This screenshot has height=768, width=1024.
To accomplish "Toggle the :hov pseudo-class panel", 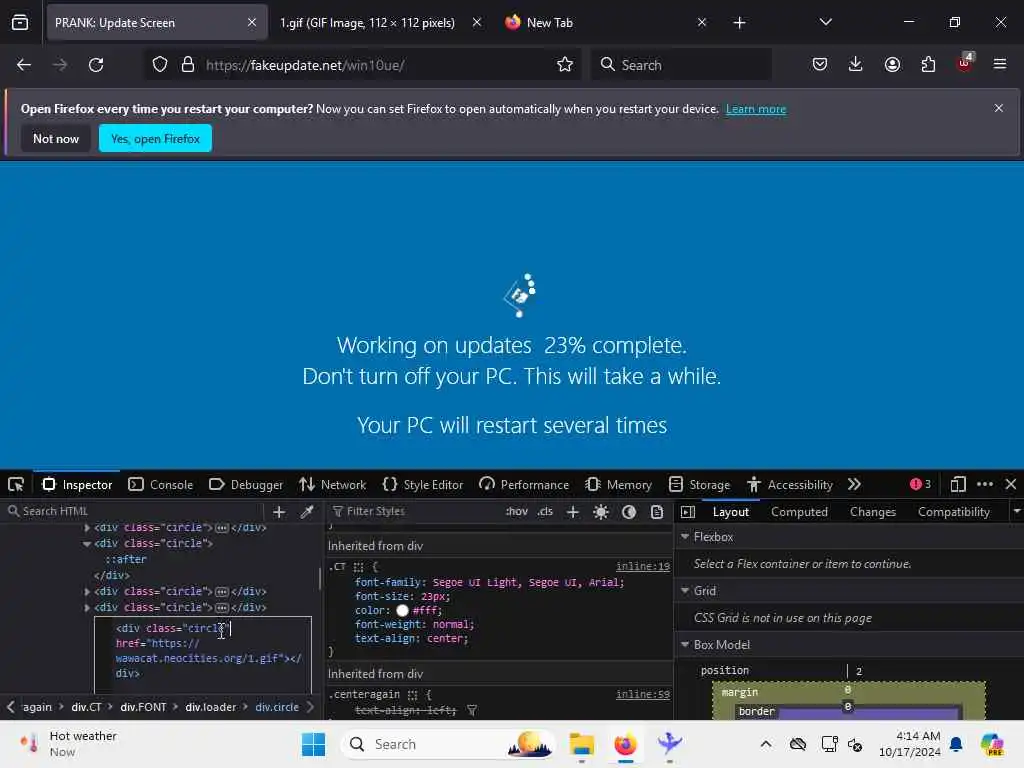I will 517,511.
